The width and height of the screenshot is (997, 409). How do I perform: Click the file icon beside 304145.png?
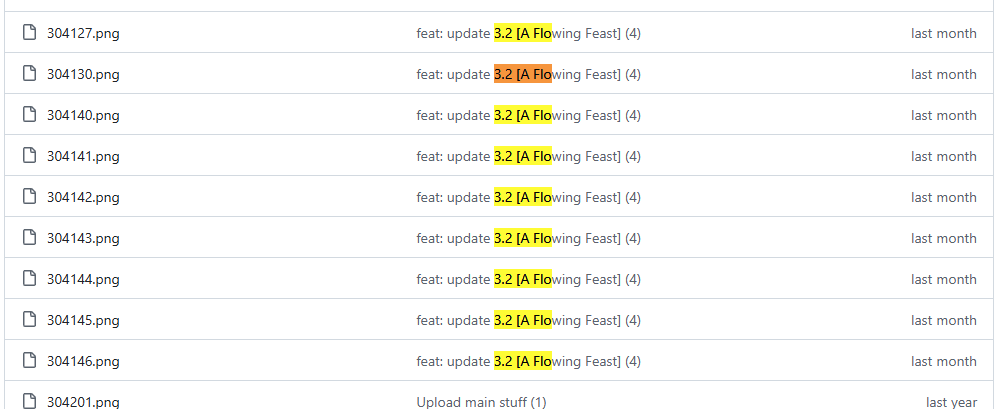29,320
